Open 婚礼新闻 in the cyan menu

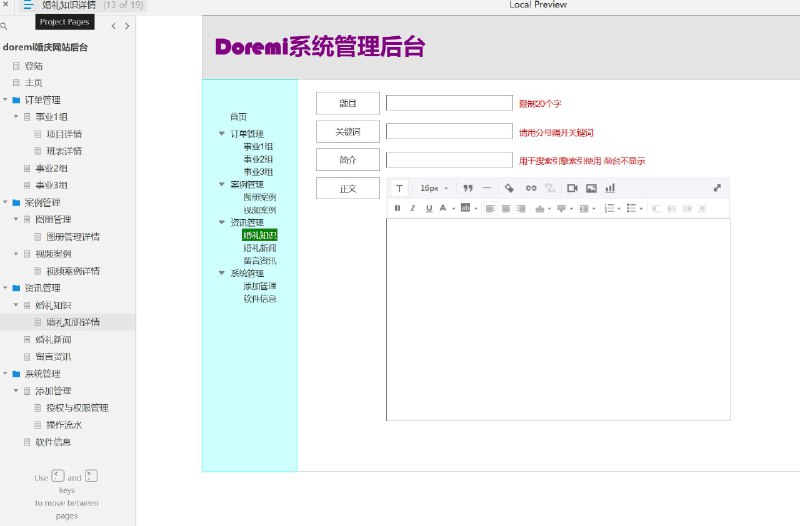point(260,248)
